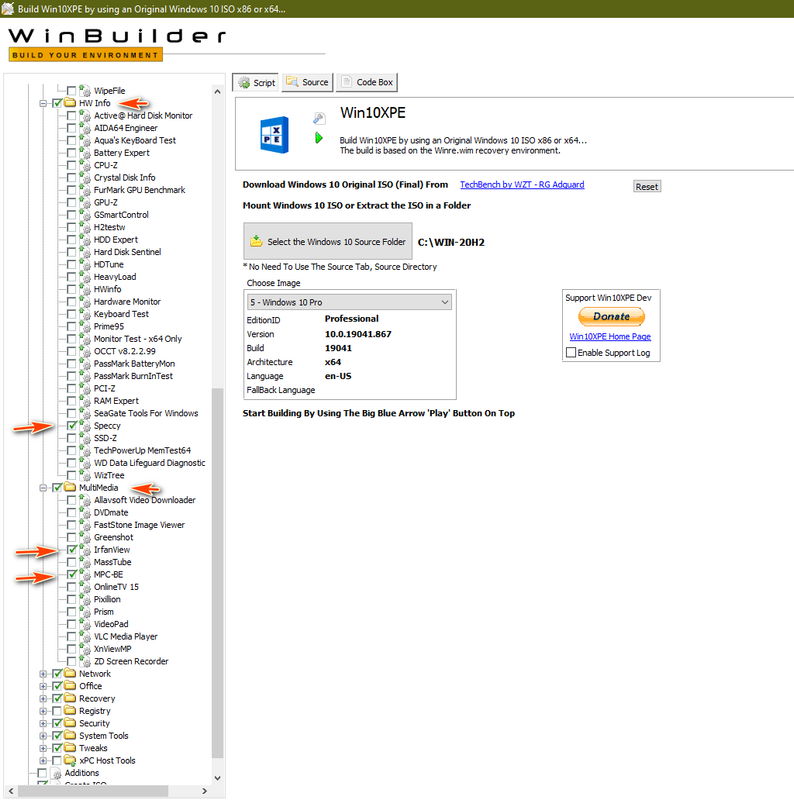794x800 pixels.
Task: Click the Win10XPE blue logo icon
Action: click(x=275, y=135)
